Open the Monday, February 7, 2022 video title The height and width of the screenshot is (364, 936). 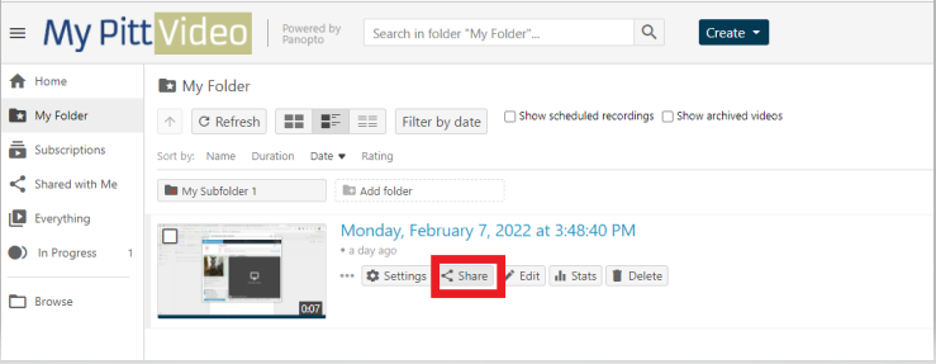click(x=488, y=230)
